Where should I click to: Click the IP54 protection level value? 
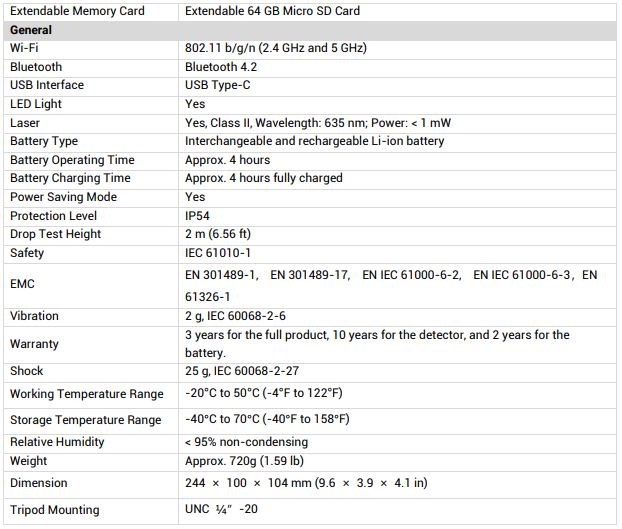click(199, 216)
